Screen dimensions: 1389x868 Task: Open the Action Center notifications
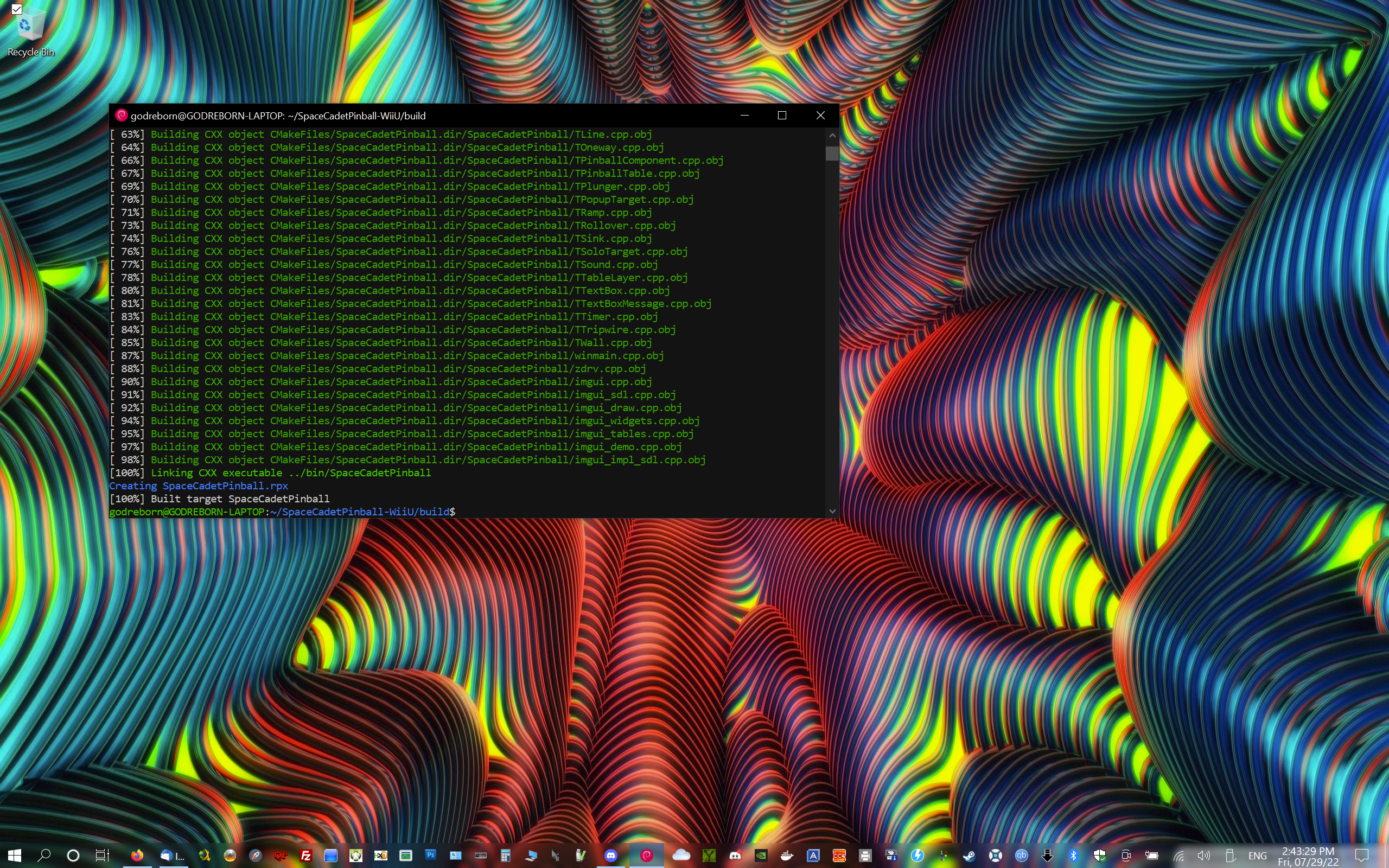[x=1361, y=856]
